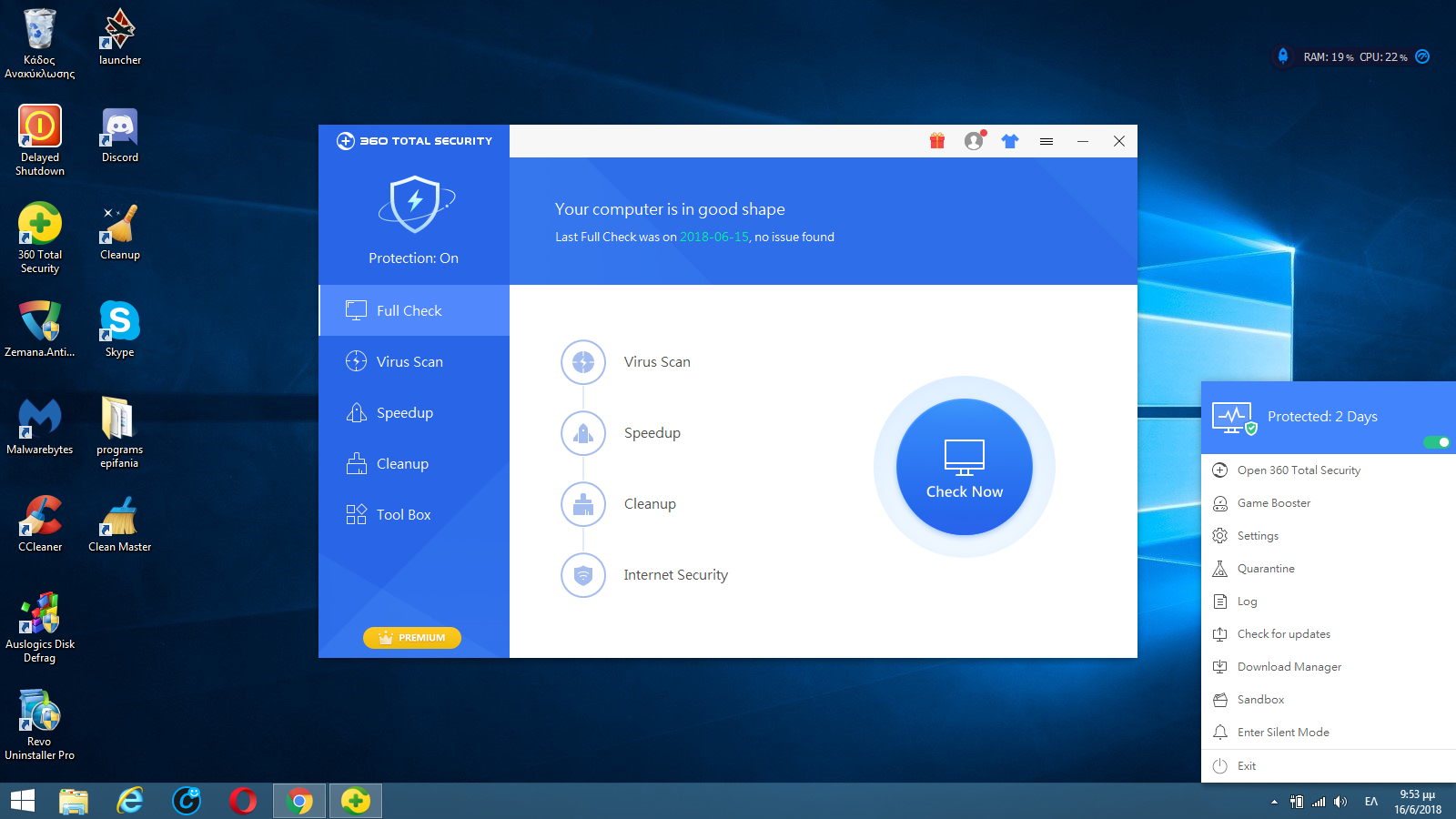Open Settings from the tray menu
This screenshot has width=1456, height=819.
tap(1329, 536)
